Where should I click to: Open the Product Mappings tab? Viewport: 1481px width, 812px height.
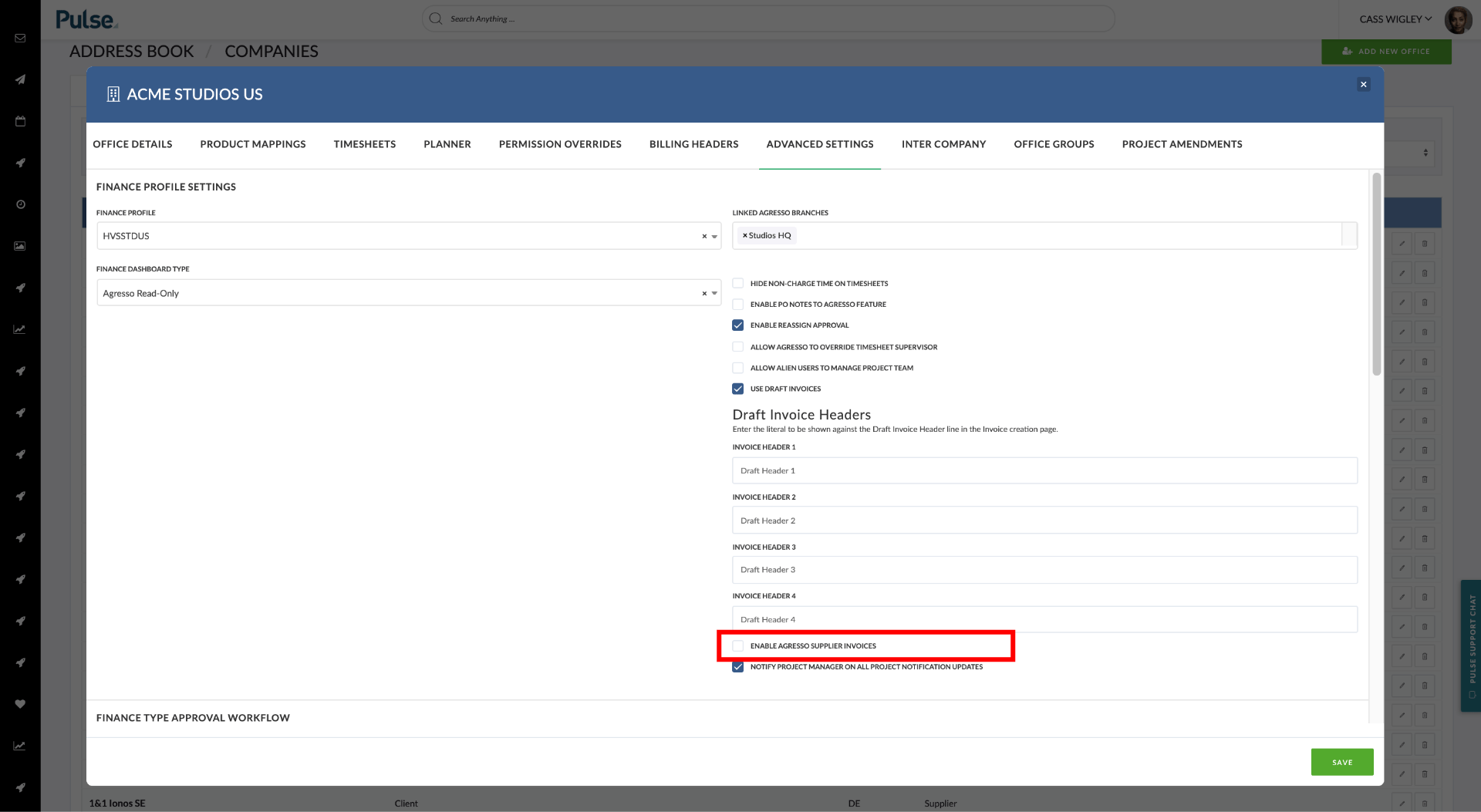click(x=253, y=144)
